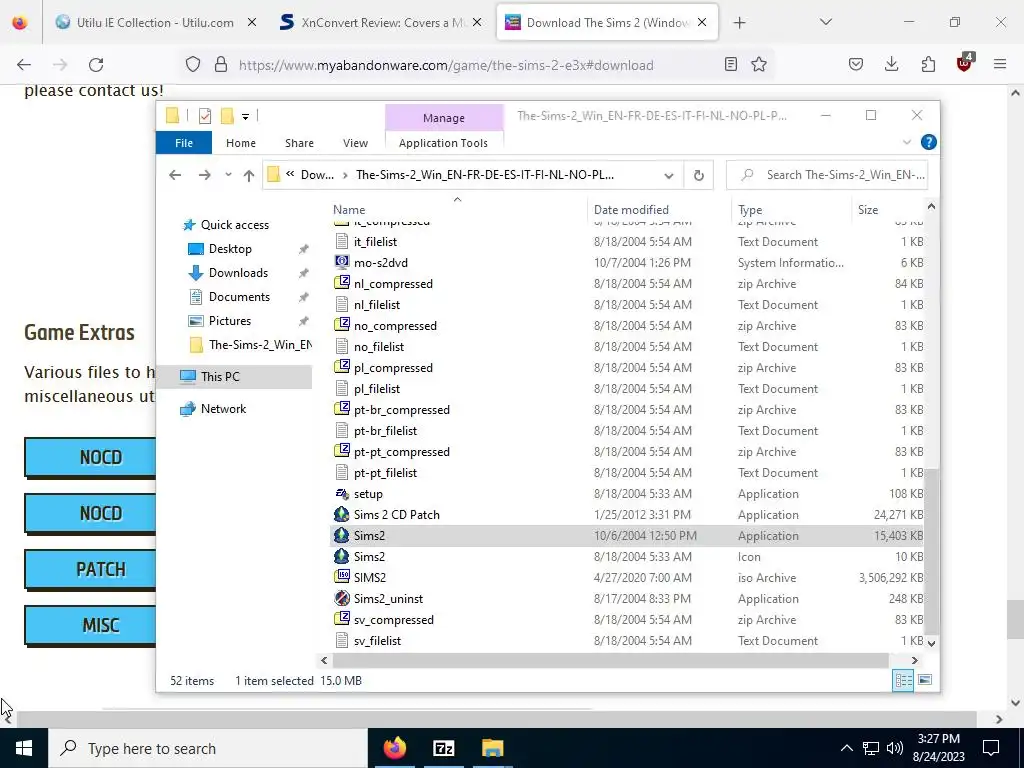This screenshot has width=1024, height=768.
Task: Click the MISC button on webpage
Action: [x=90, y=626]
